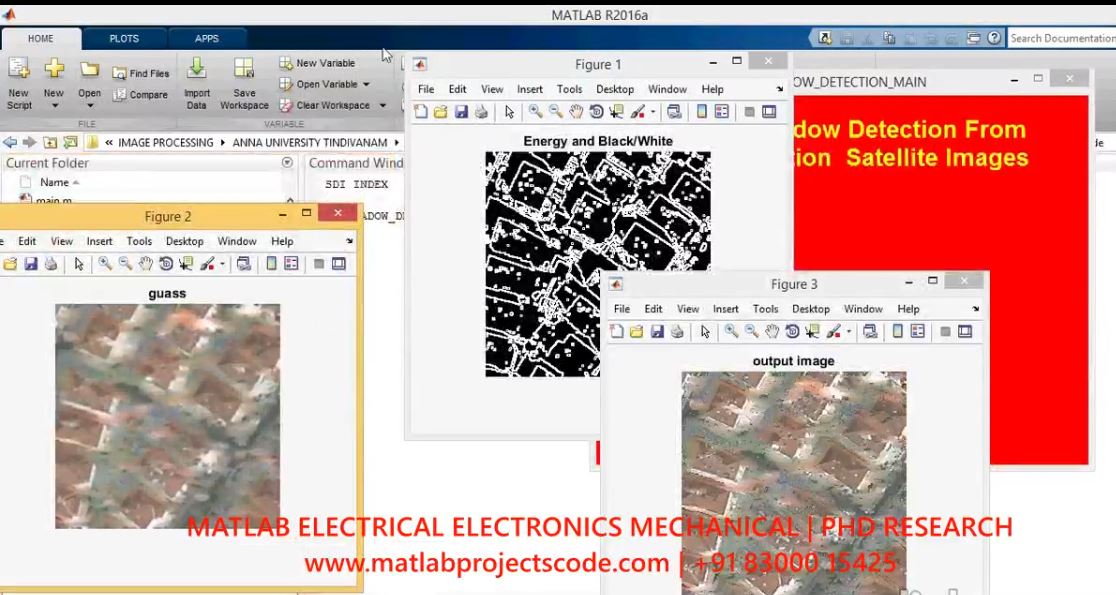The height and width of the screenshot is (595, 1116).
Task: Open View menu in Figure 3
Action: [688, 309]
